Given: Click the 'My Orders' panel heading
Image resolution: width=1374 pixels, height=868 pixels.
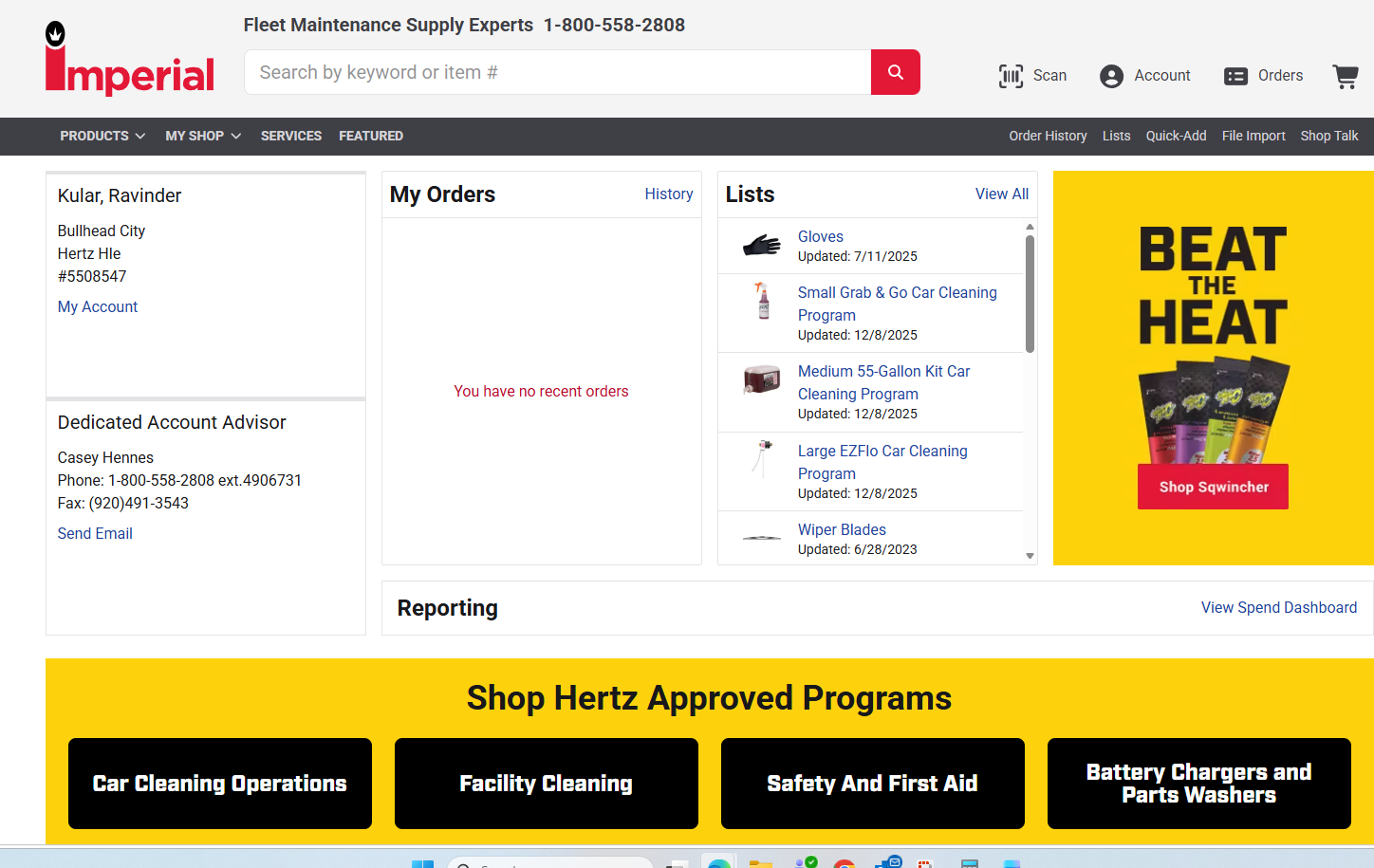Looking at the screenshot, I should tap(443, 194).
